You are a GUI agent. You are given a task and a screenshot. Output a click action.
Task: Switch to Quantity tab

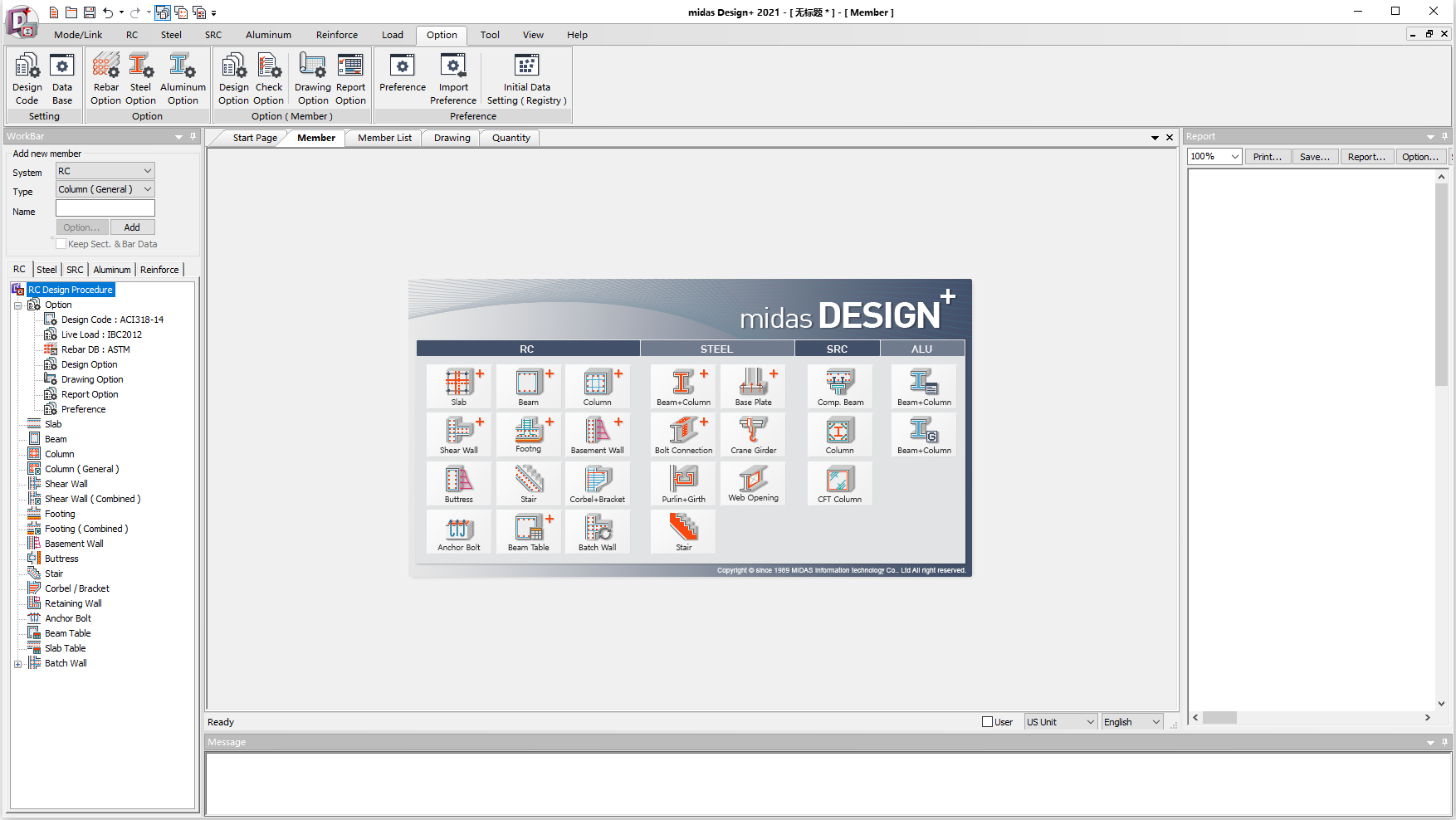tap(511, 138)
